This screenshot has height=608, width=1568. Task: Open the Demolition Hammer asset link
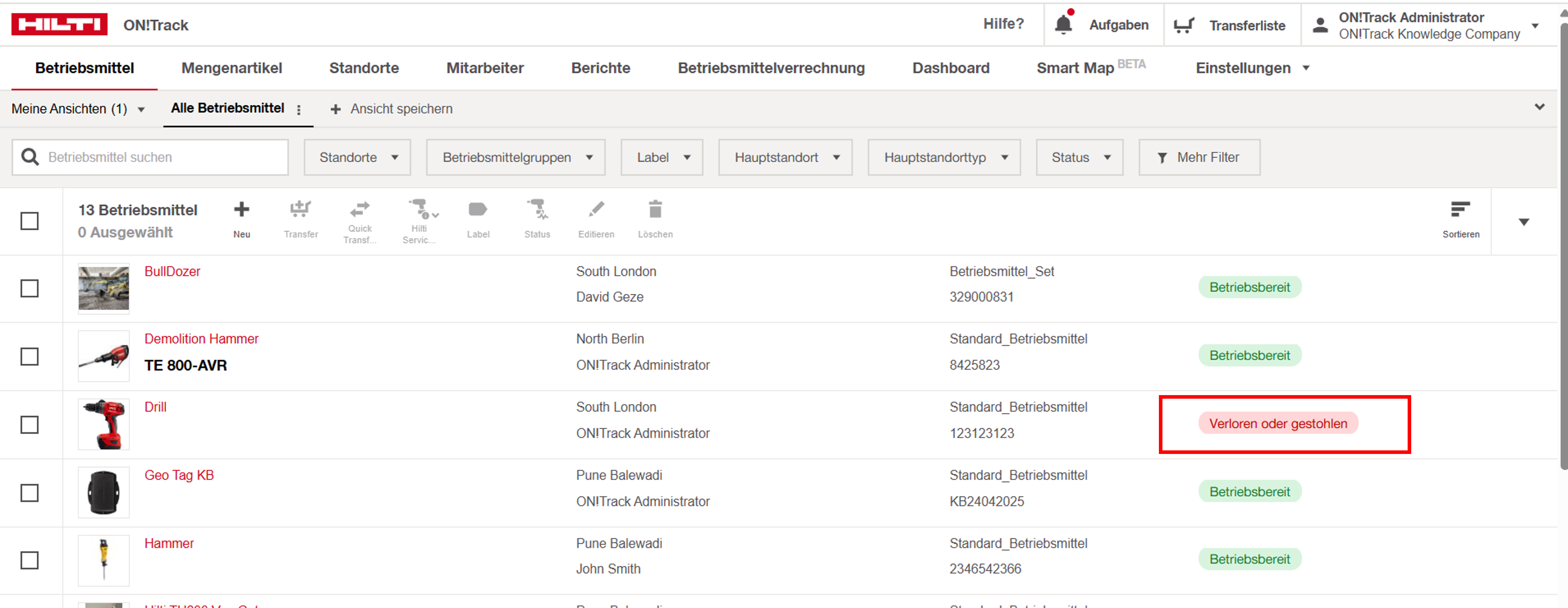point(201,339)
